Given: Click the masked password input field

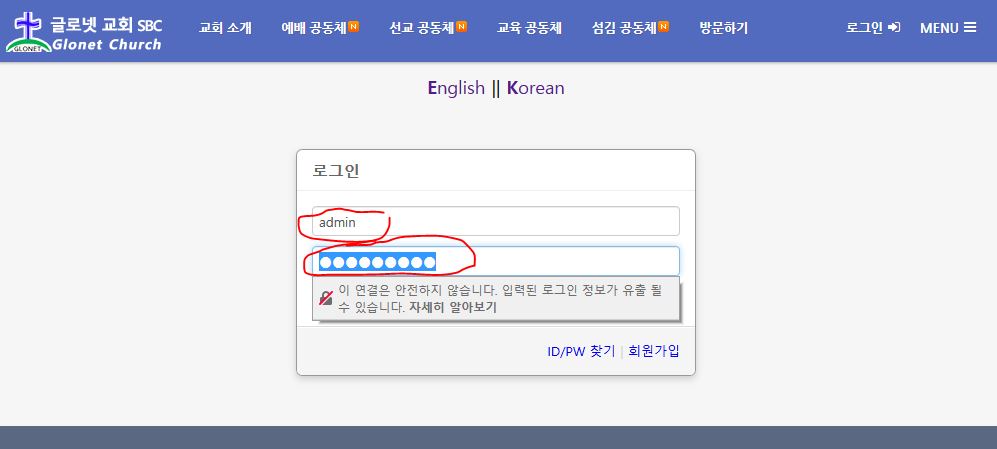Looking at the screenshot, I should (495, 262).
